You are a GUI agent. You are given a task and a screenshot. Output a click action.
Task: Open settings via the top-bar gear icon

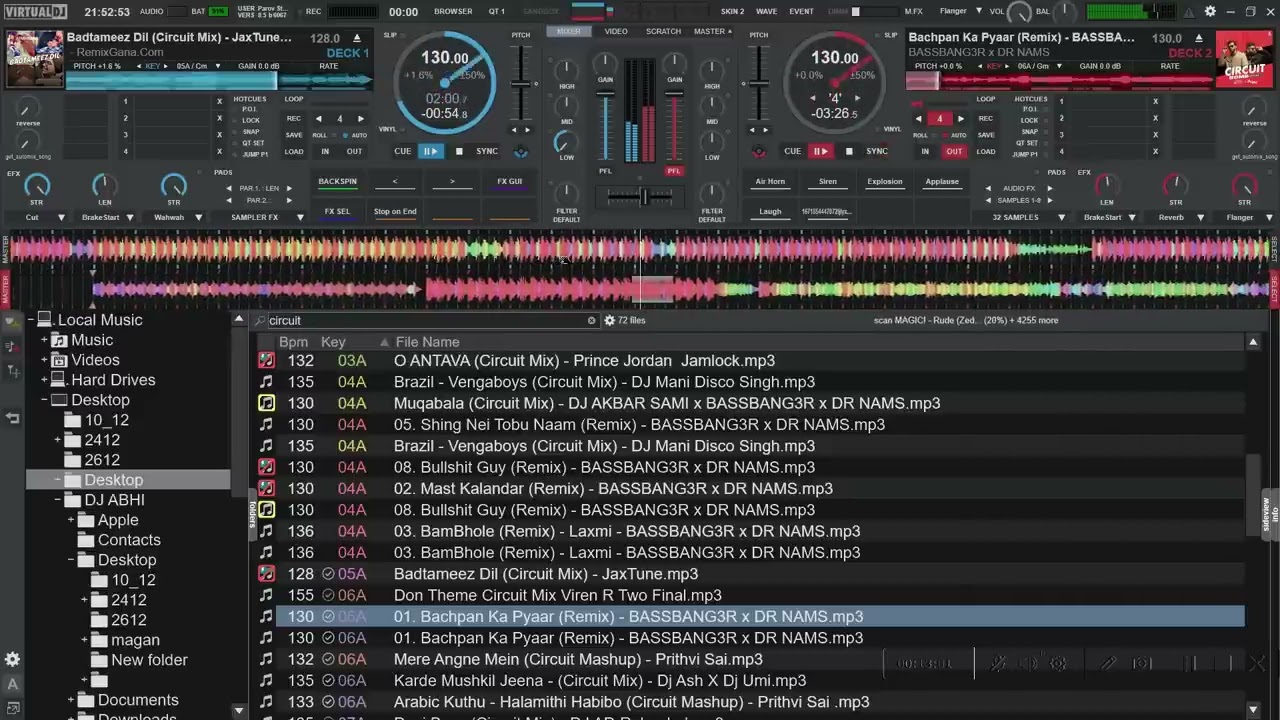coord(1210,12)
